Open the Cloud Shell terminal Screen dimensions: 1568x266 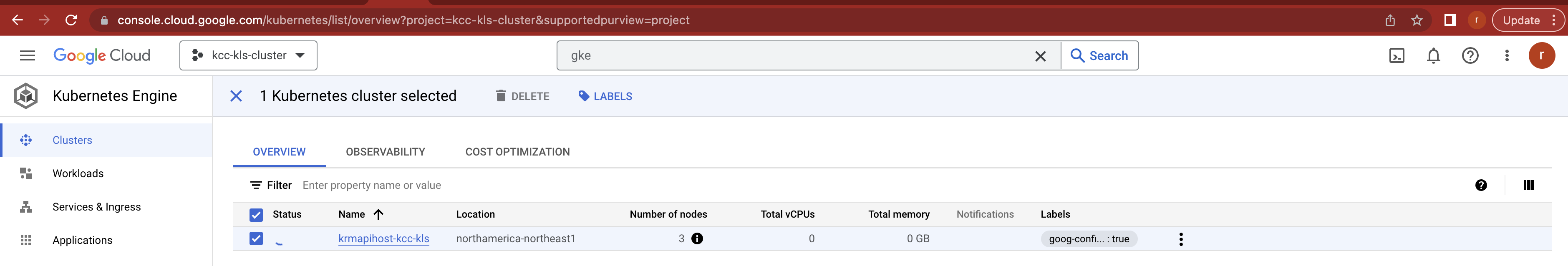(1397, 55)
